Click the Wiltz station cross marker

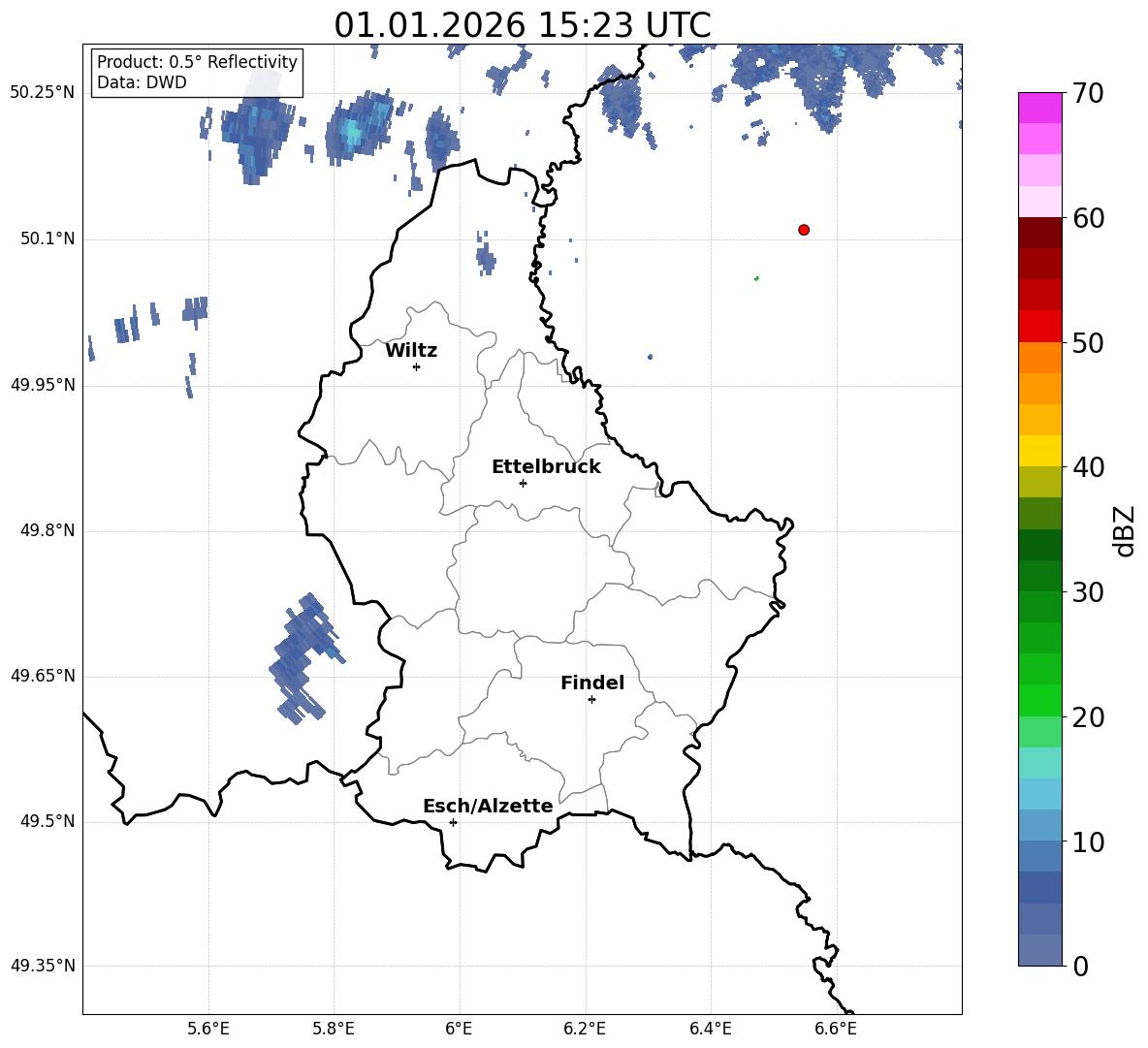coord(416,366)
